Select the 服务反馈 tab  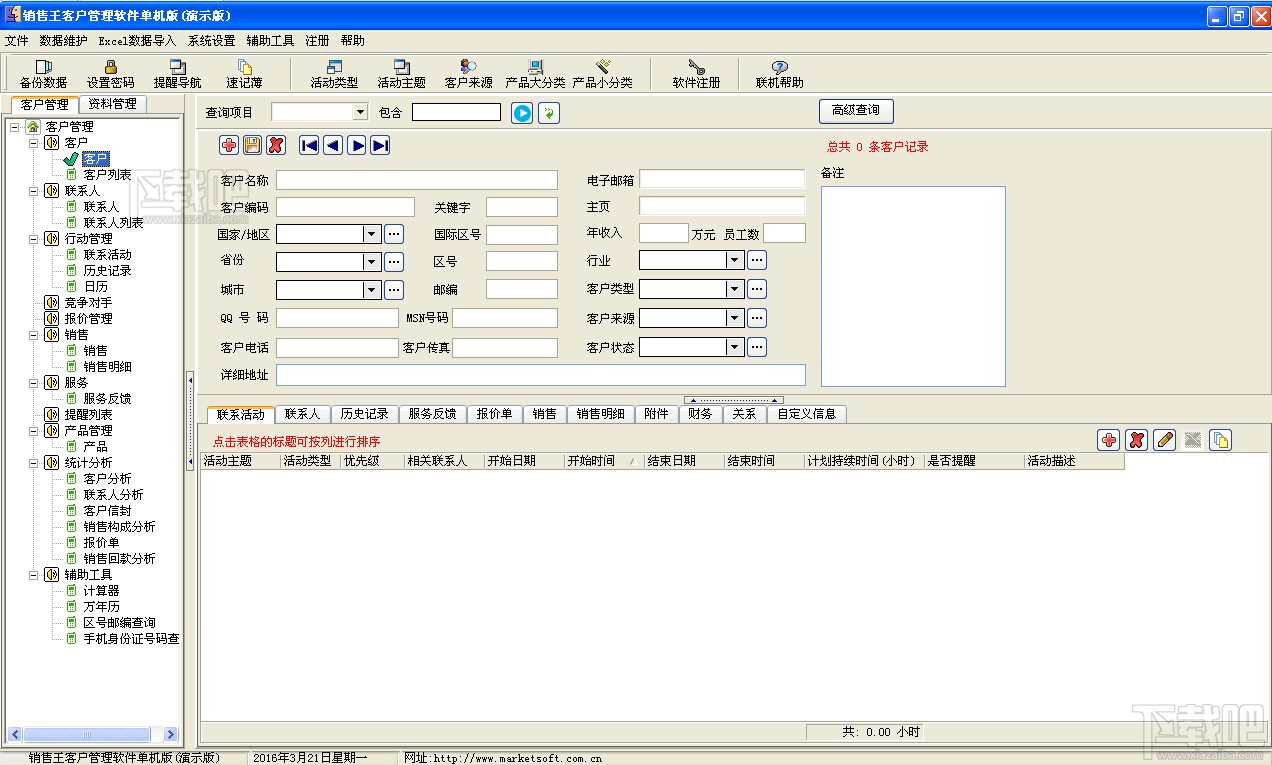point(432,414)
